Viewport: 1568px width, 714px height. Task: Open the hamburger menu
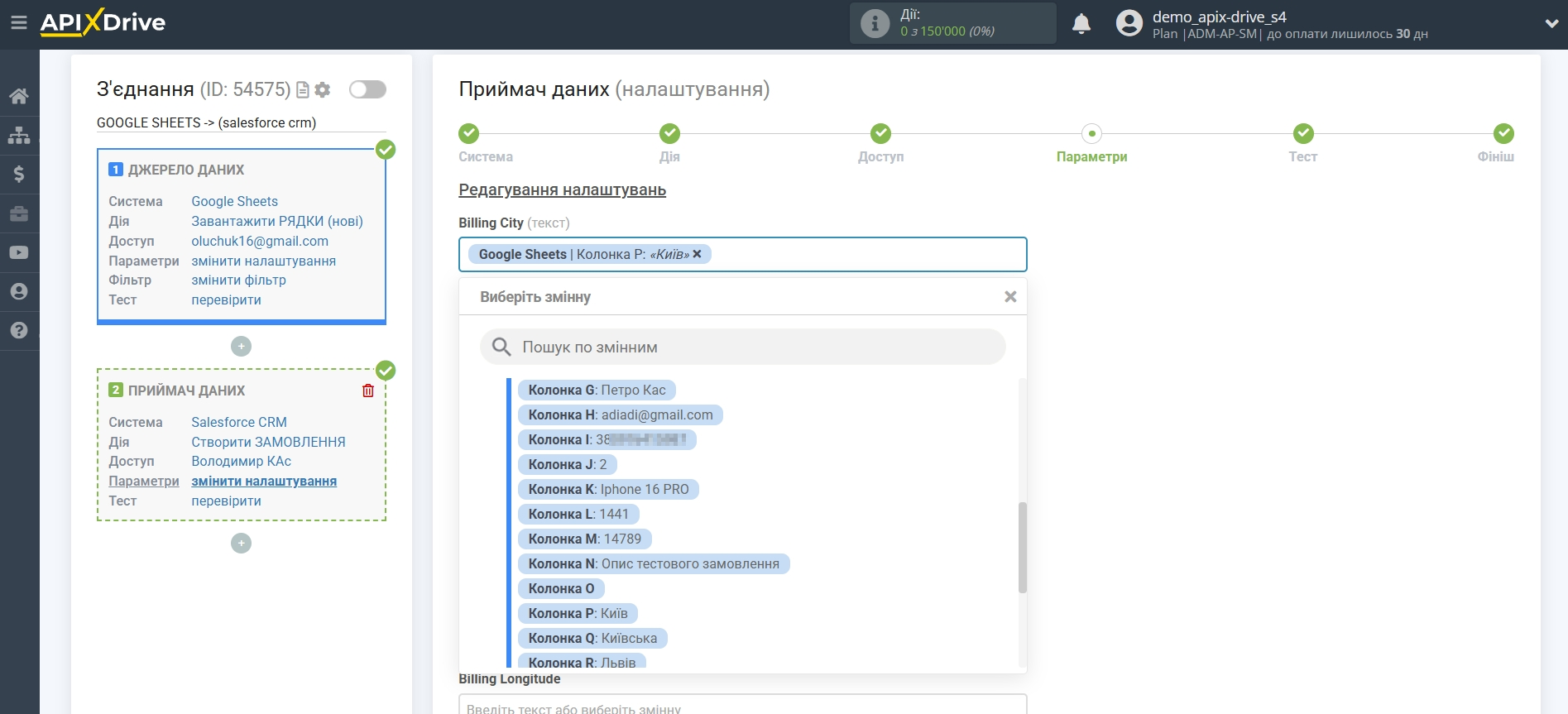(19, 22)
